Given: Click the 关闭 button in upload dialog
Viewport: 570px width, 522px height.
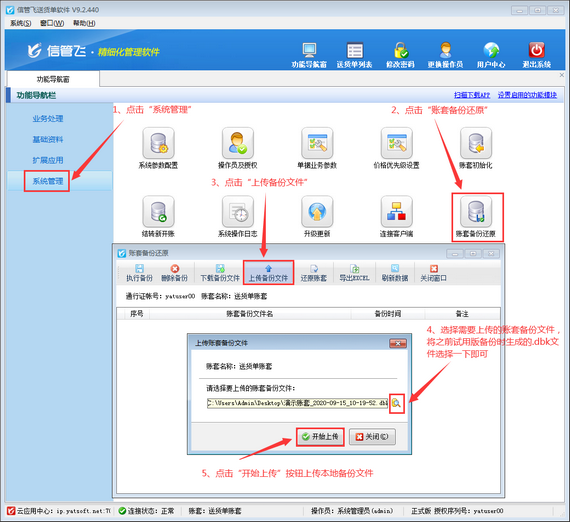Looking at the screenshot, I should (x=372, y=437).
